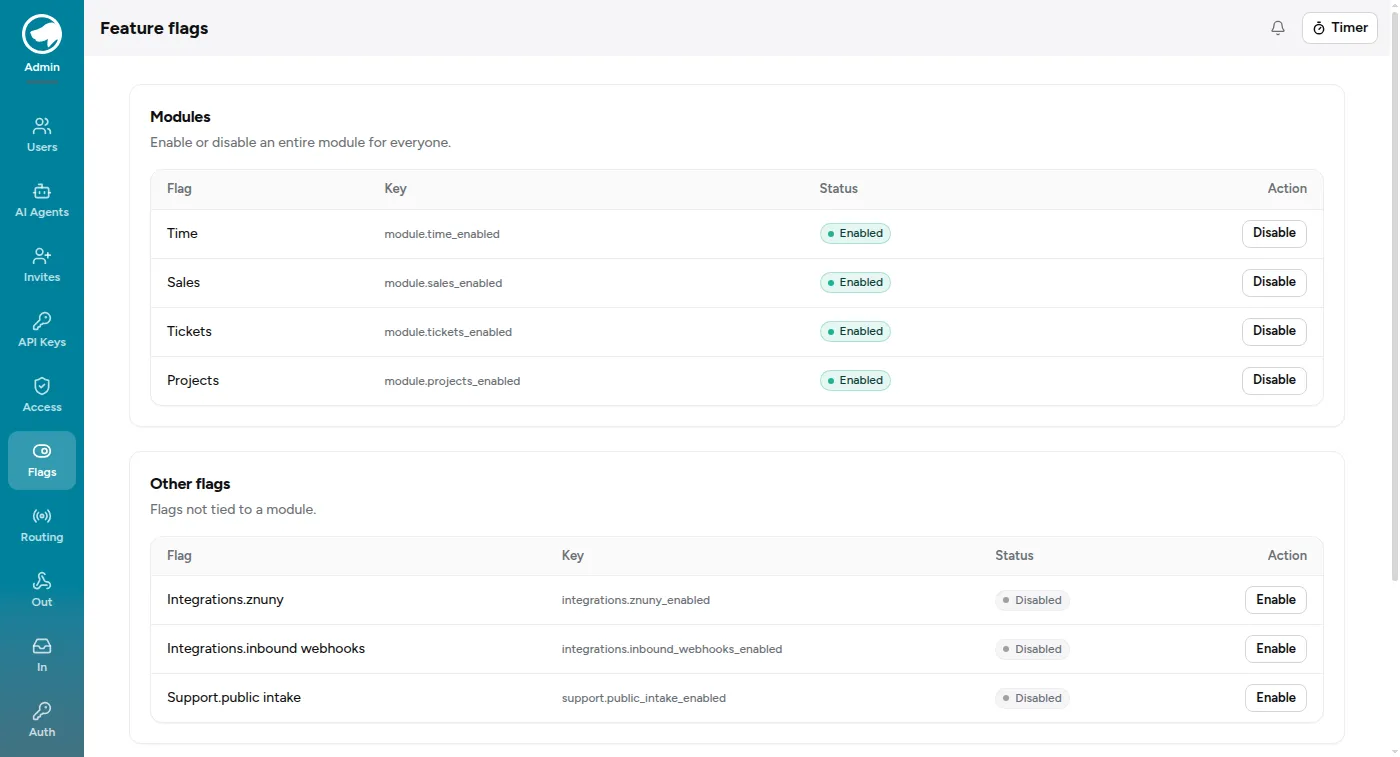Image resolution: width=1400 pixels, height=757 pixels.
Task: Click the Sales flag name
Action: pos(183,282)
